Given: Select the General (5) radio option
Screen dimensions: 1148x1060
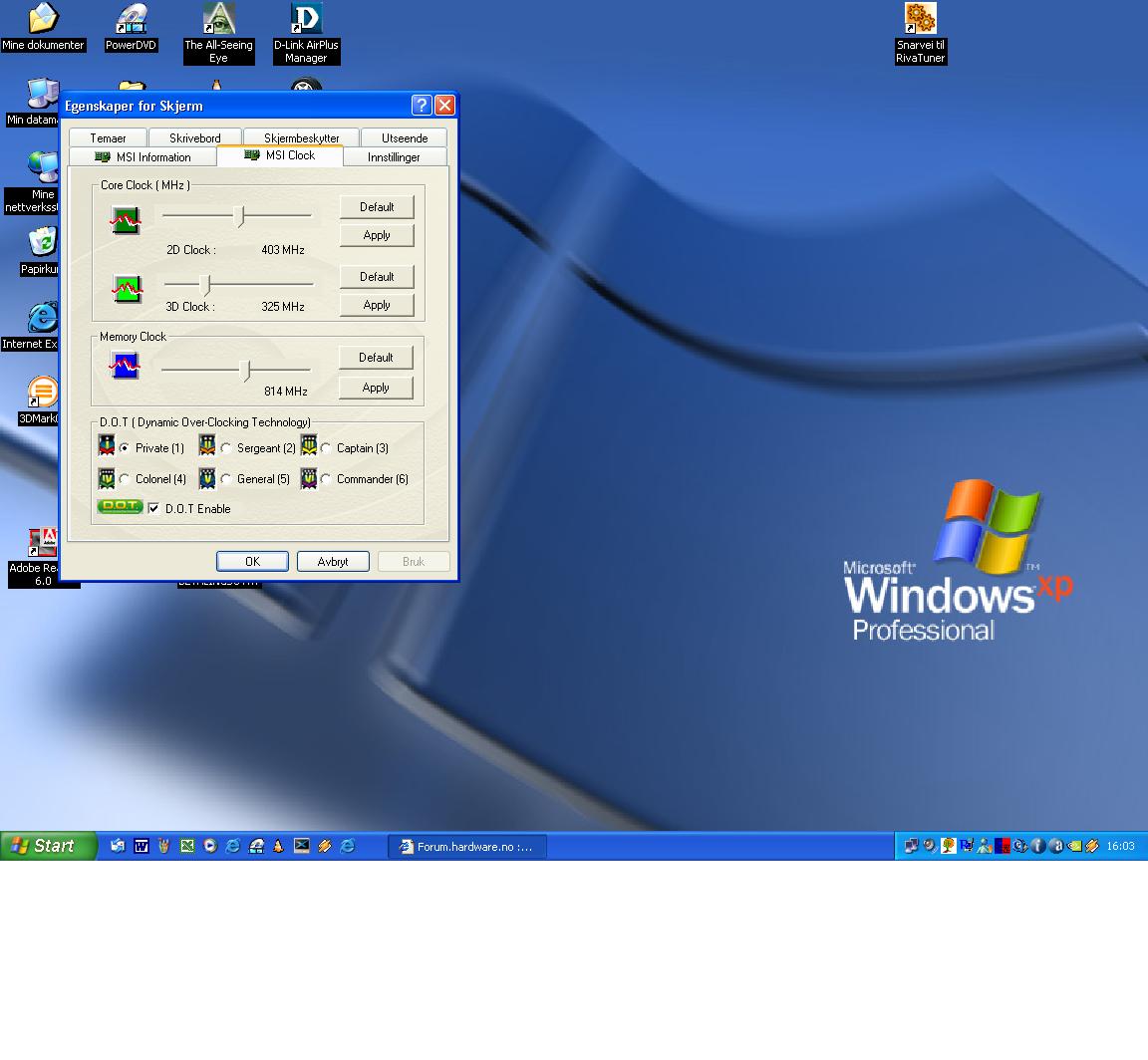Looking at the screenshot, I should [x=226, y=479].
